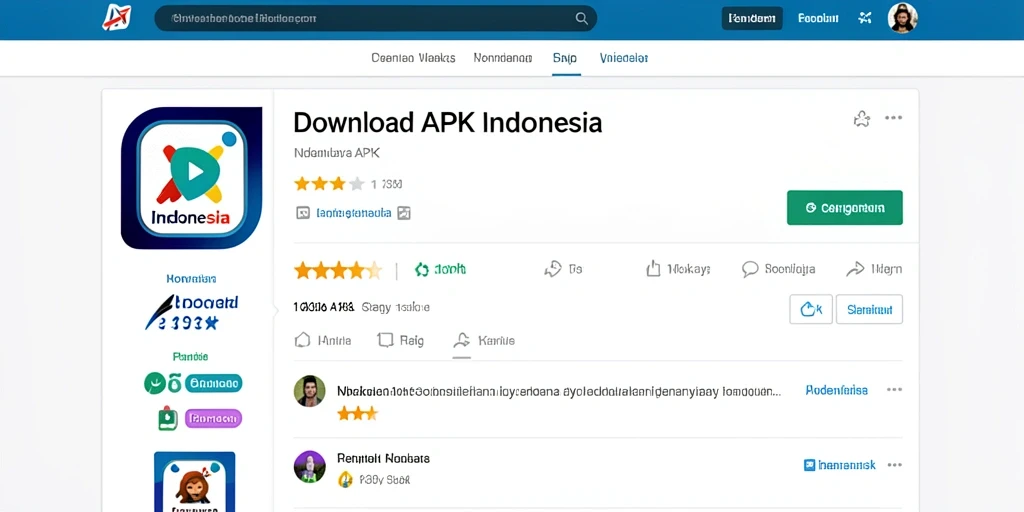Click the image icon after the blue link

(x=404, y=213)
